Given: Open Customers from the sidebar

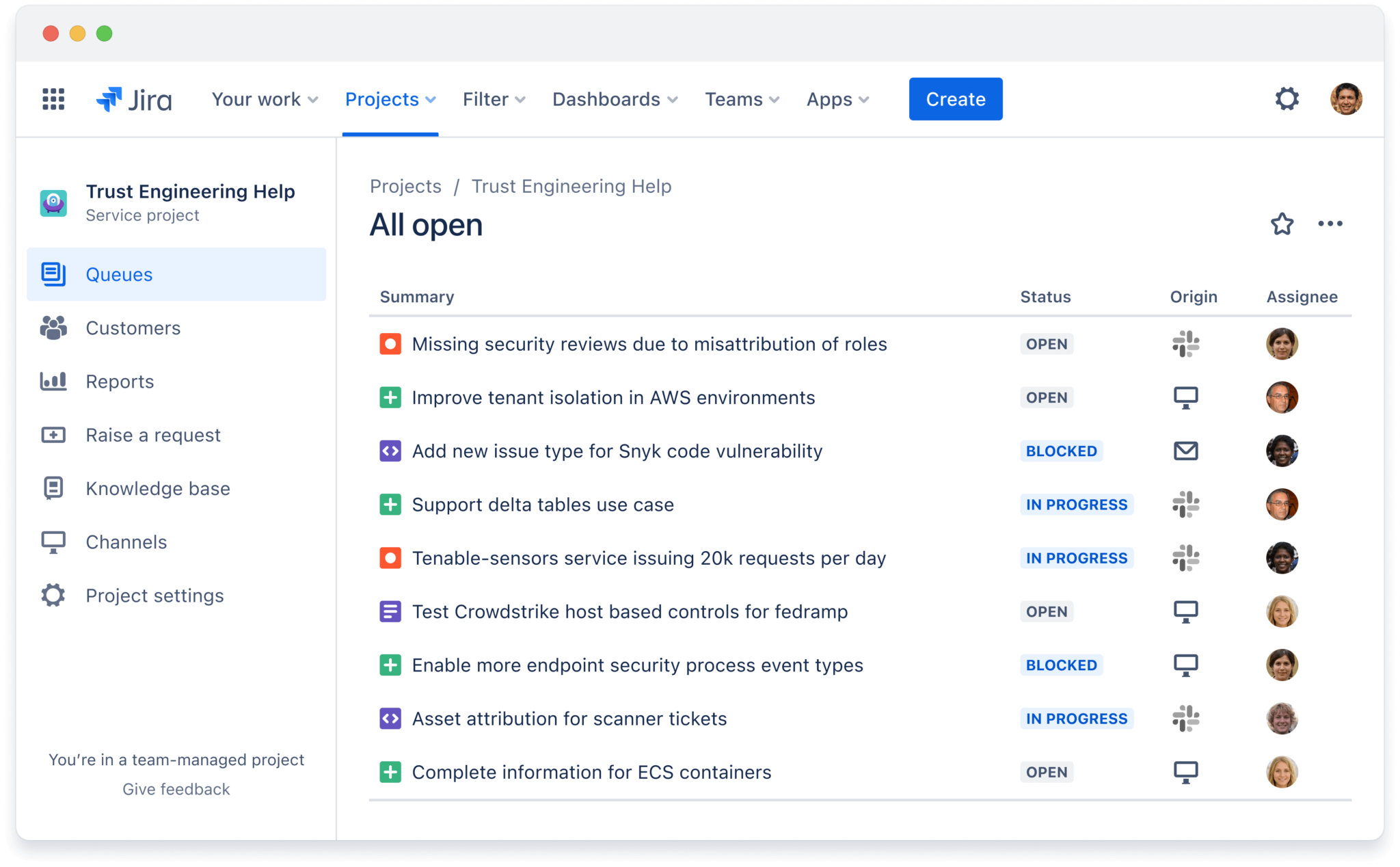Looking at the screenshot, I should (133, 328).
